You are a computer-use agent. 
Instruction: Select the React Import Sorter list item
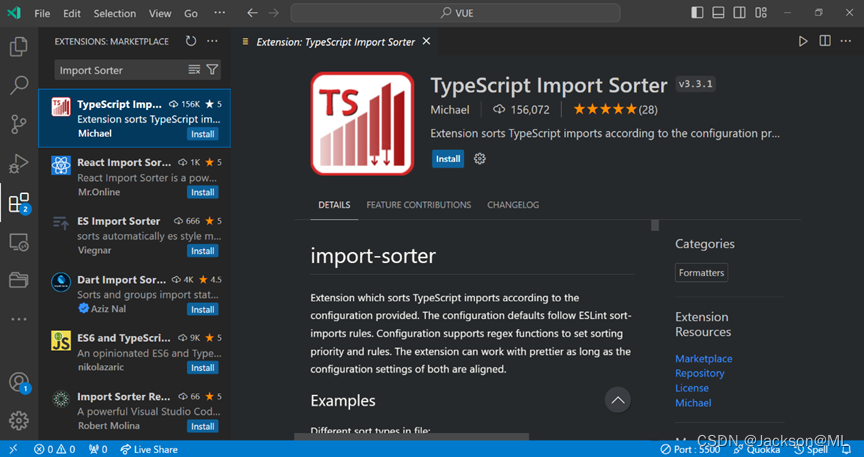point(134,177)
